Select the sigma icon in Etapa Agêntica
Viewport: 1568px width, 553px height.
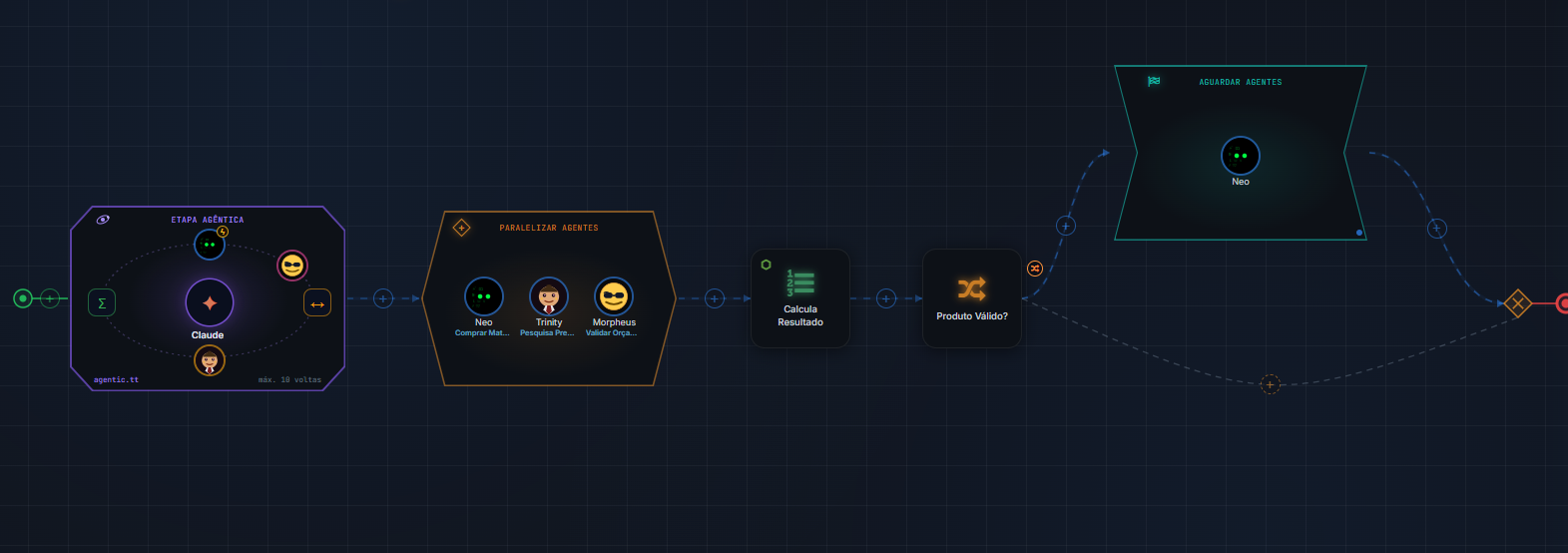click(x=102, y=302)
